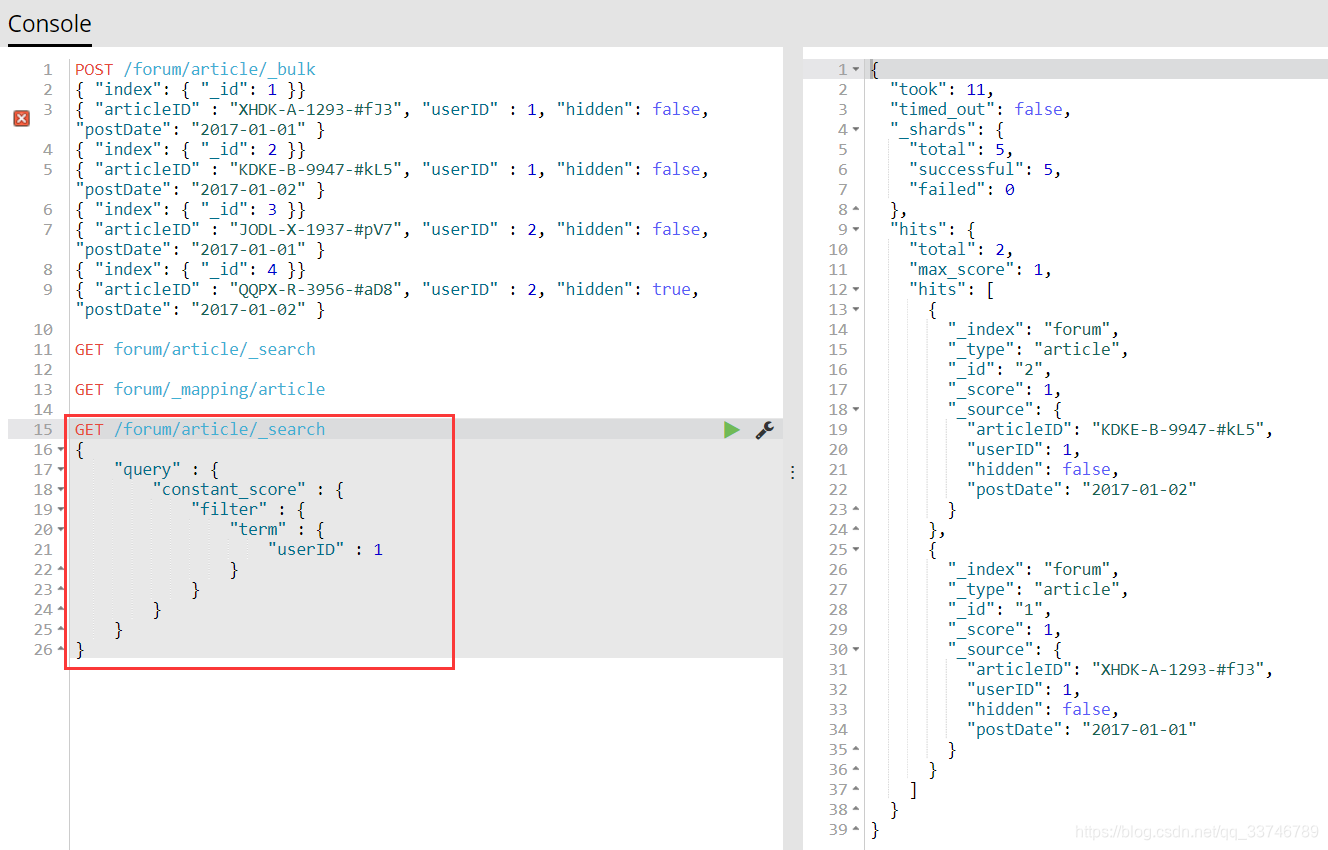Fold the "_shards" object in response
The height and width of the screenshot is (850, 1328).
click(856, 130)
